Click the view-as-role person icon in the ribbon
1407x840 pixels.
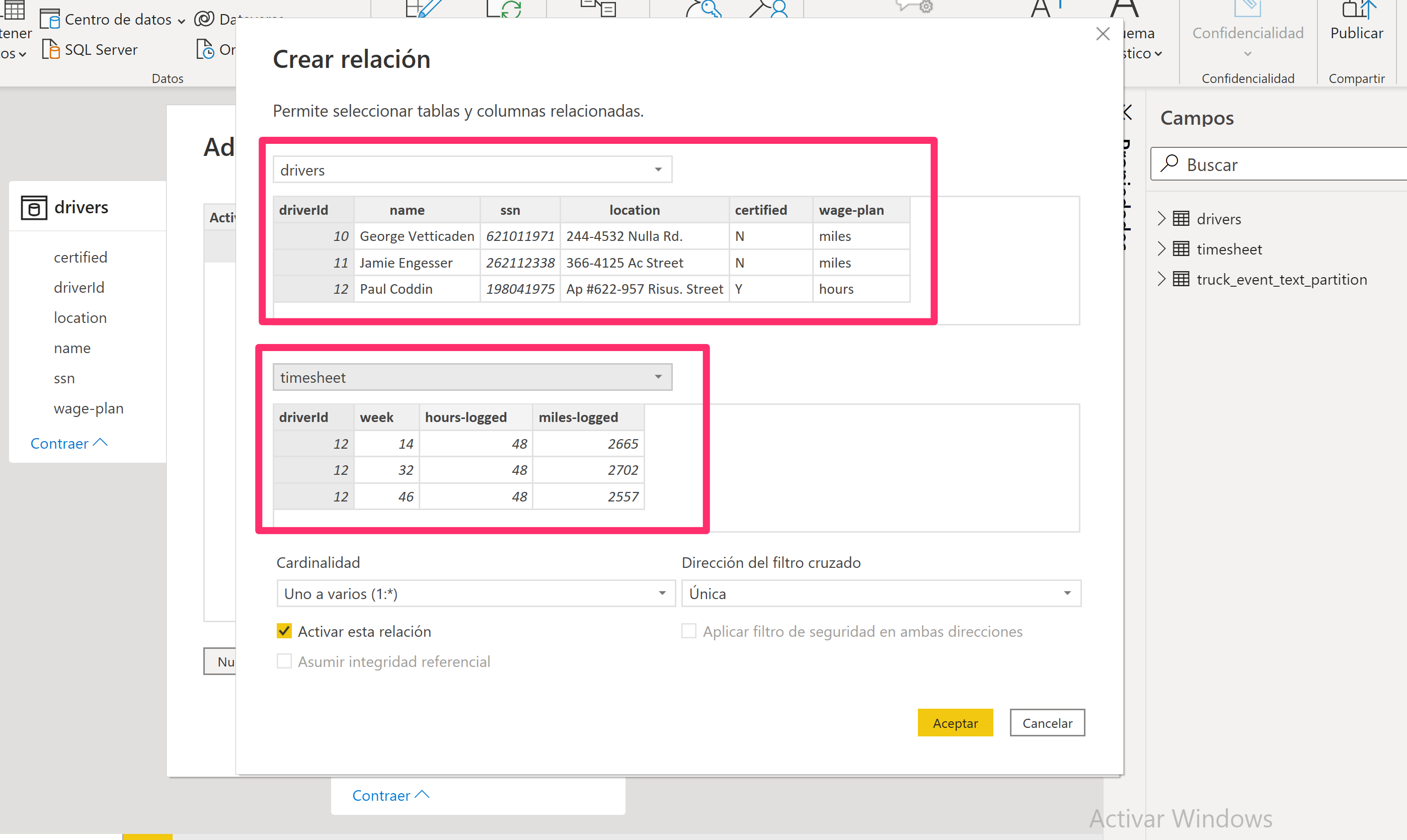[x=769, y=9]
